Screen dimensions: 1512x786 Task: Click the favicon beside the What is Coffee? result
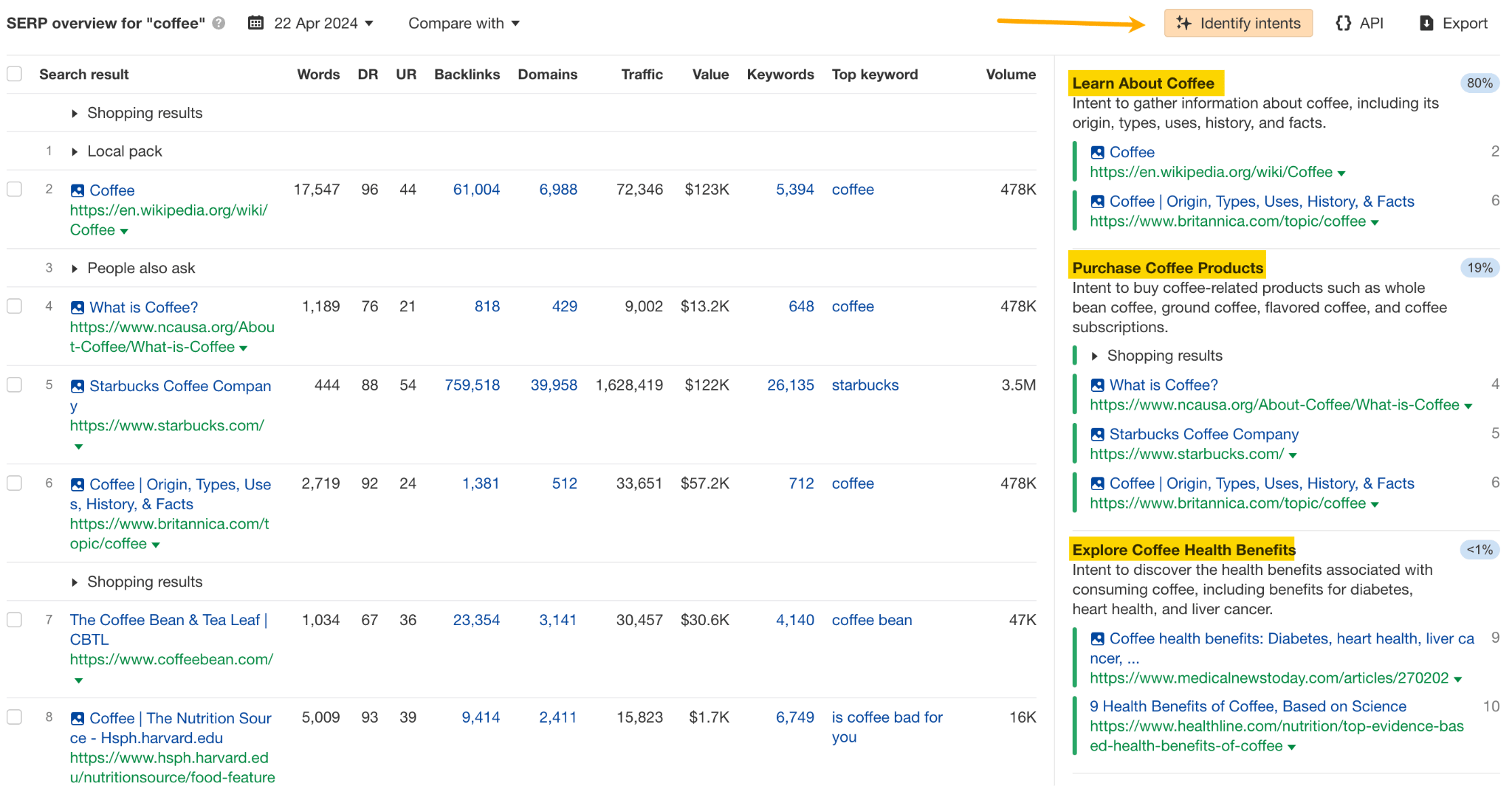pos(77,307)
